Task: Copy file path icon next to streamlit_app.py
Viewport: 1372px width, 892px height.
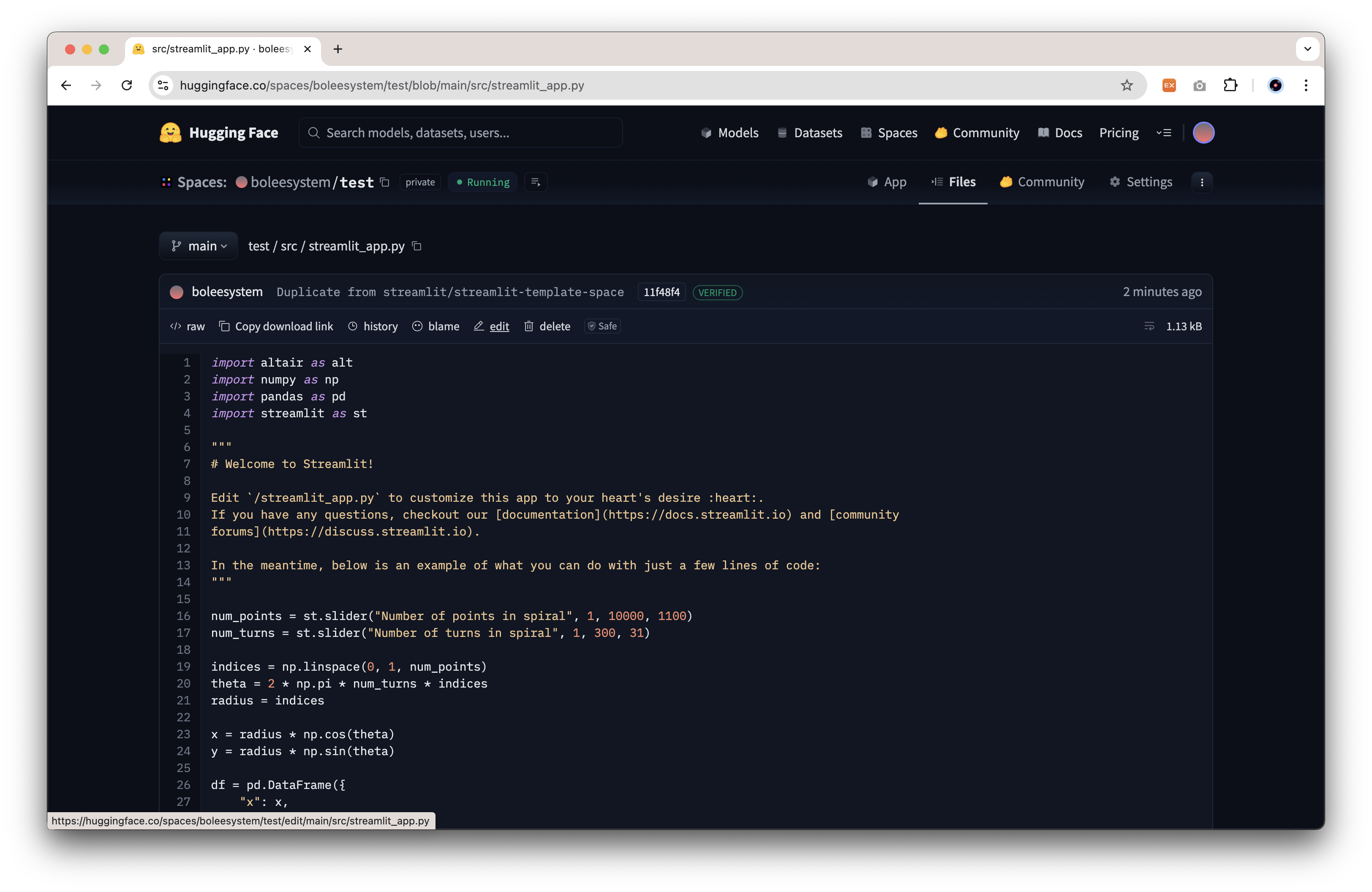Action: tap(417, 246)
